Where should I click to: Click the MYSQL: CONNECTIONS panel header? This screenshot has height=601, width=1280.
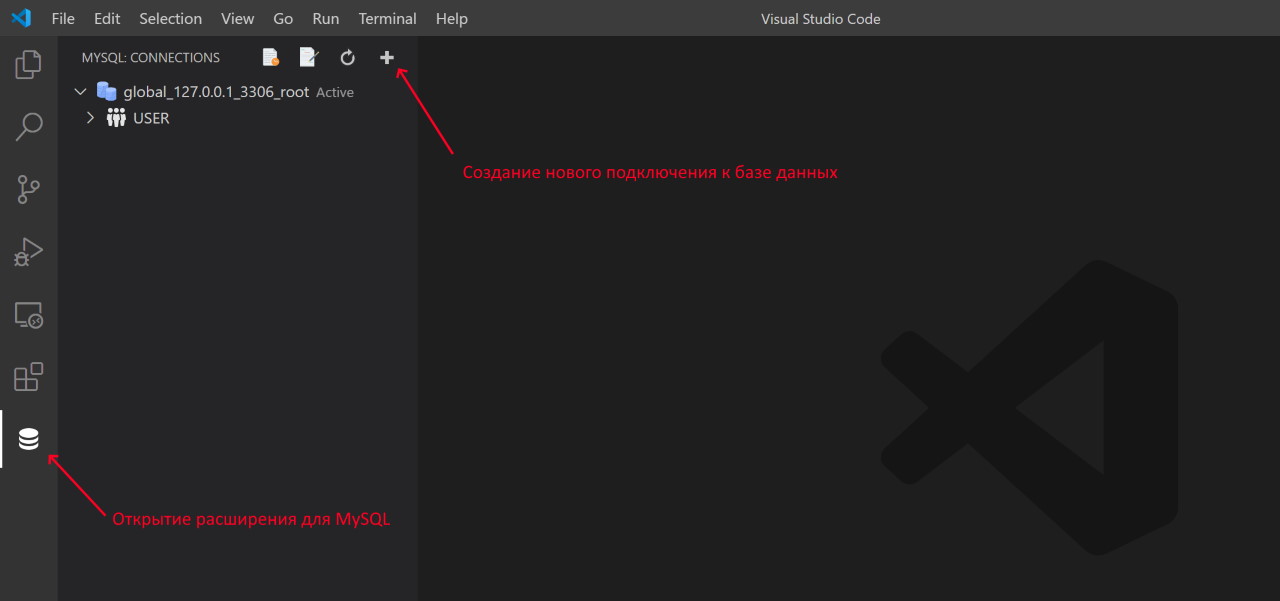151,58
